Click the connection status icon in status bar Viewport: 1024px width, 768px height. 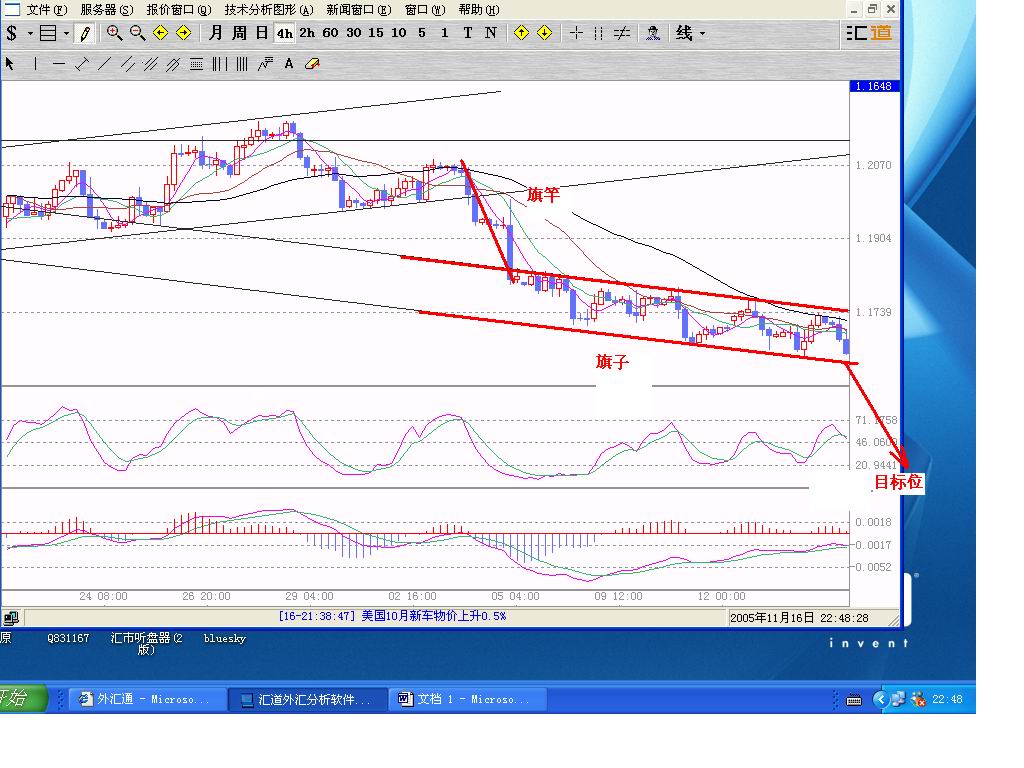(11, 617)
